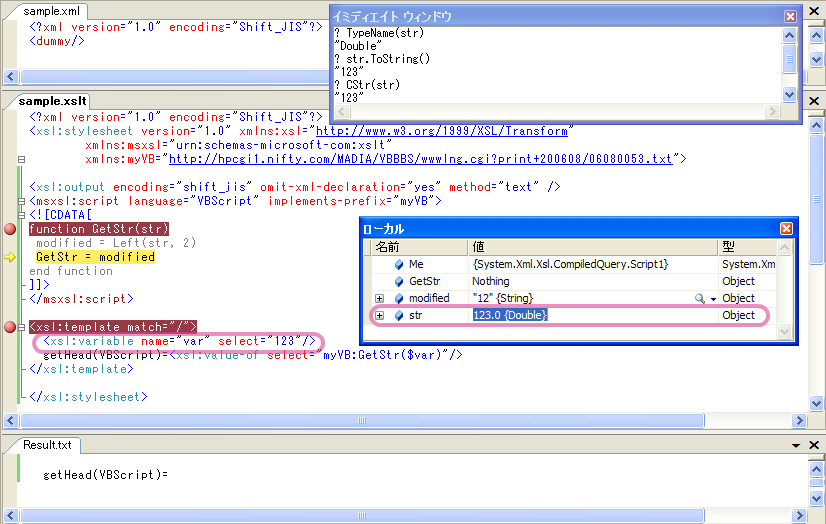Select the Result.txt tab

click(47, 445)
